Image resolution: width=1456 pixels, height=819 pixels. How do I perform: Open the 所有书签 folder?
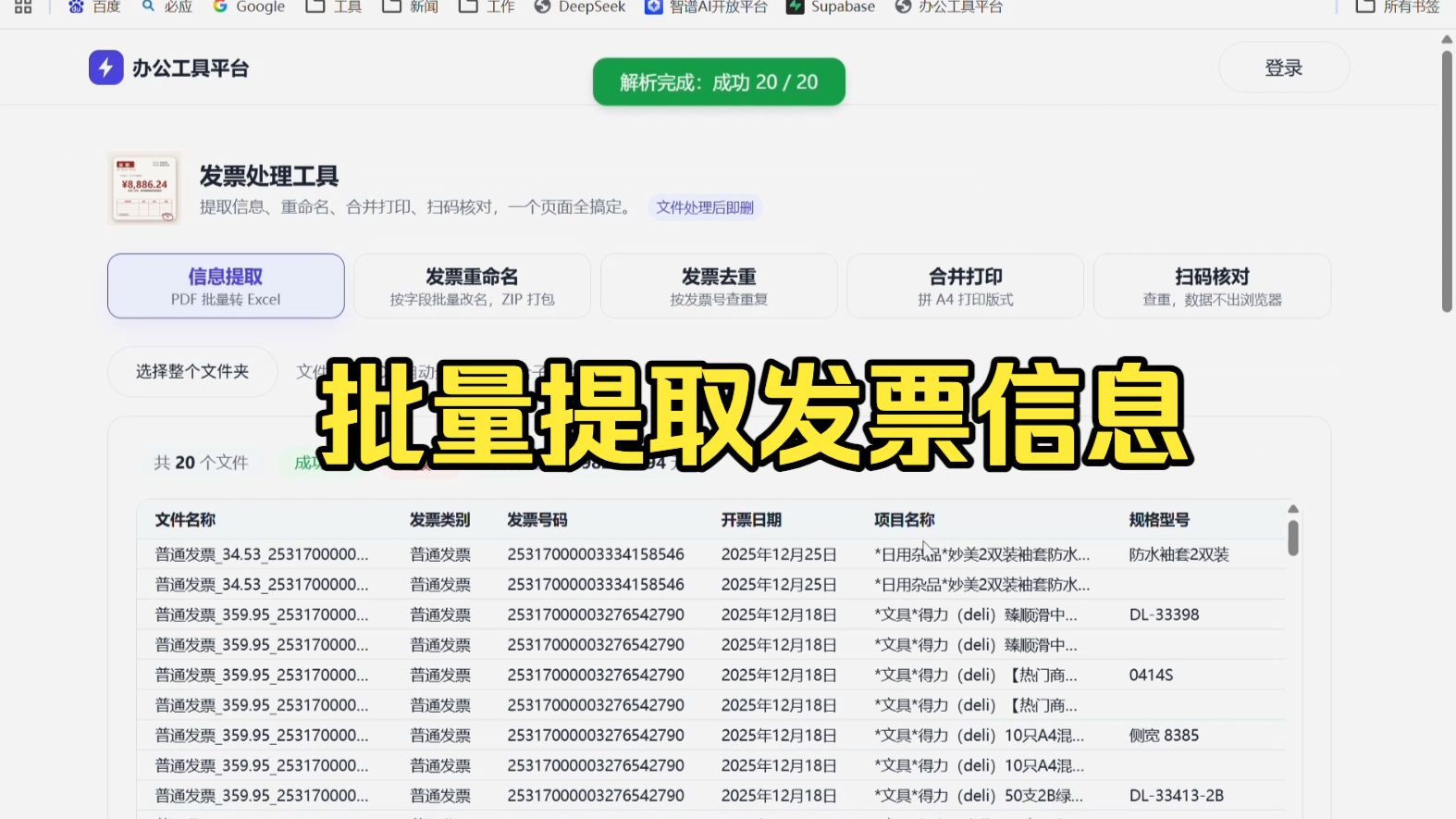pos(1397,6)
